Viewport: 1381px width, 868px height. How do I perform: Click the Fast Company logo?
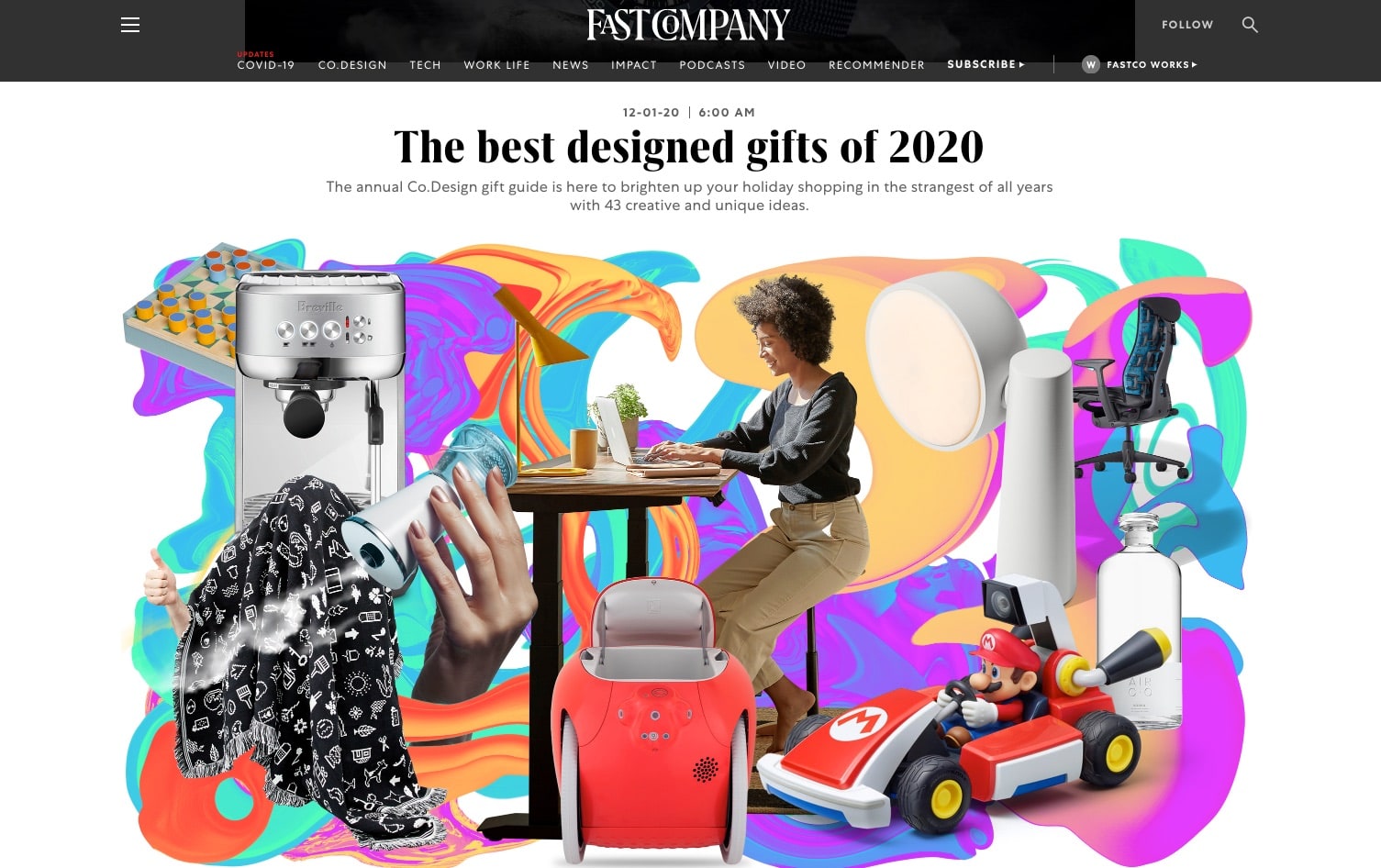click(x=688, y=25)
